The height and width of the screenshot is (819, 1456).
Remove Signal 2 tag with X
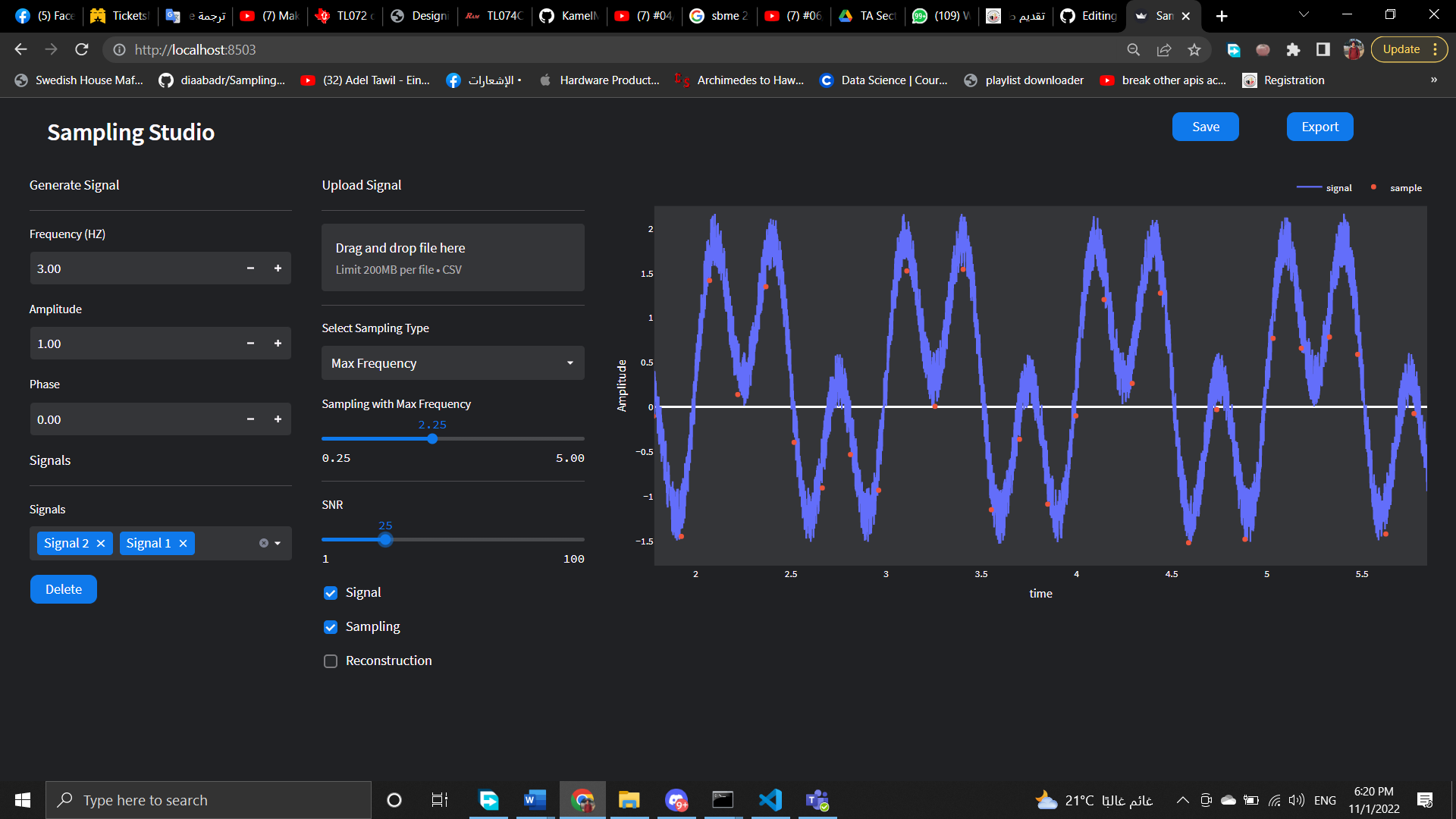101,544
